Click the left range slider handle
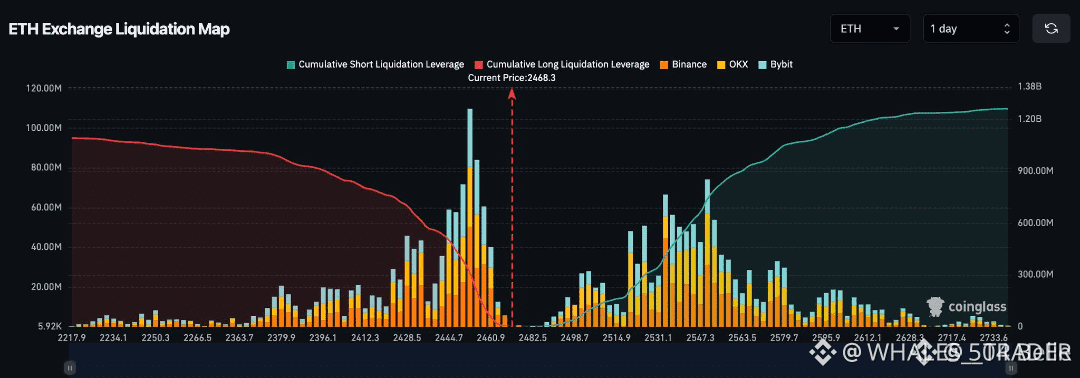 coord(69,369)
